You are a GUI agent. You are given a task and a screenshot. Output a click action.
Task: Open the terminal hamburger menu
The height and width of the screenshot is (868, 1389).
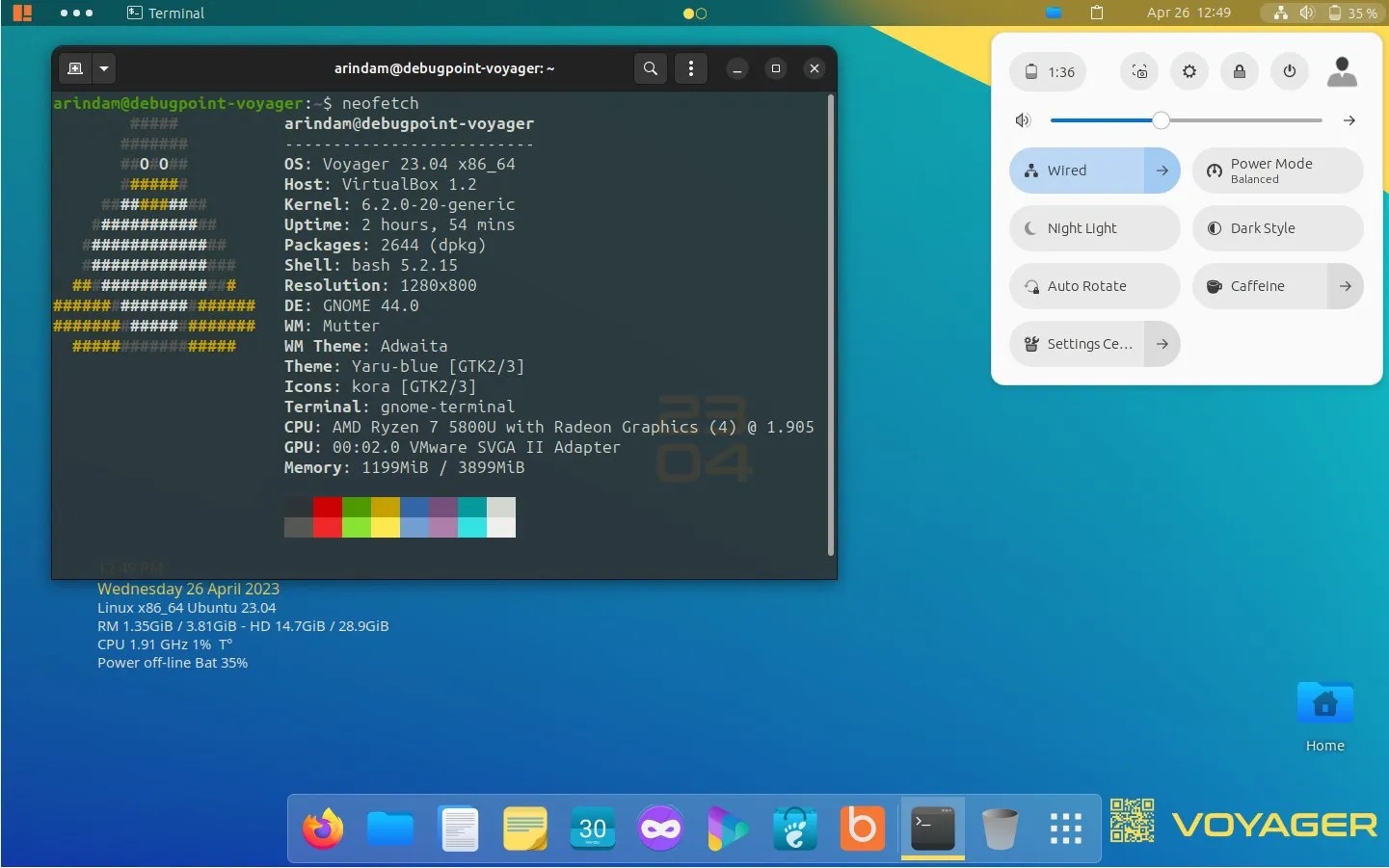click(691, 68)
